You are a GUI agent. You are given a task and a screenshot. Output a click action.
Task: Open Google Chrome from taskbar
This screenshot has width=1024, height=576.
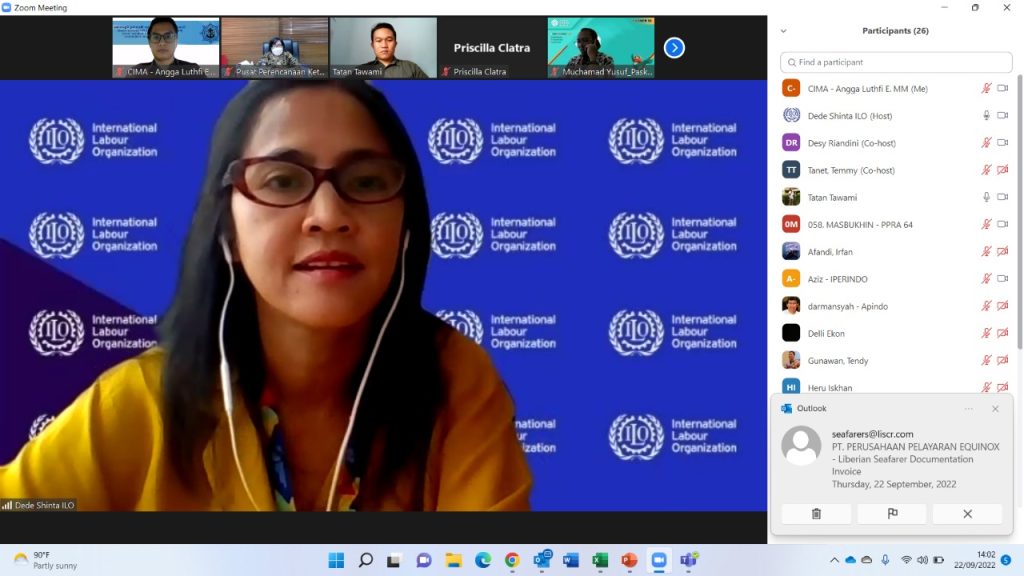tap(512, 560)
